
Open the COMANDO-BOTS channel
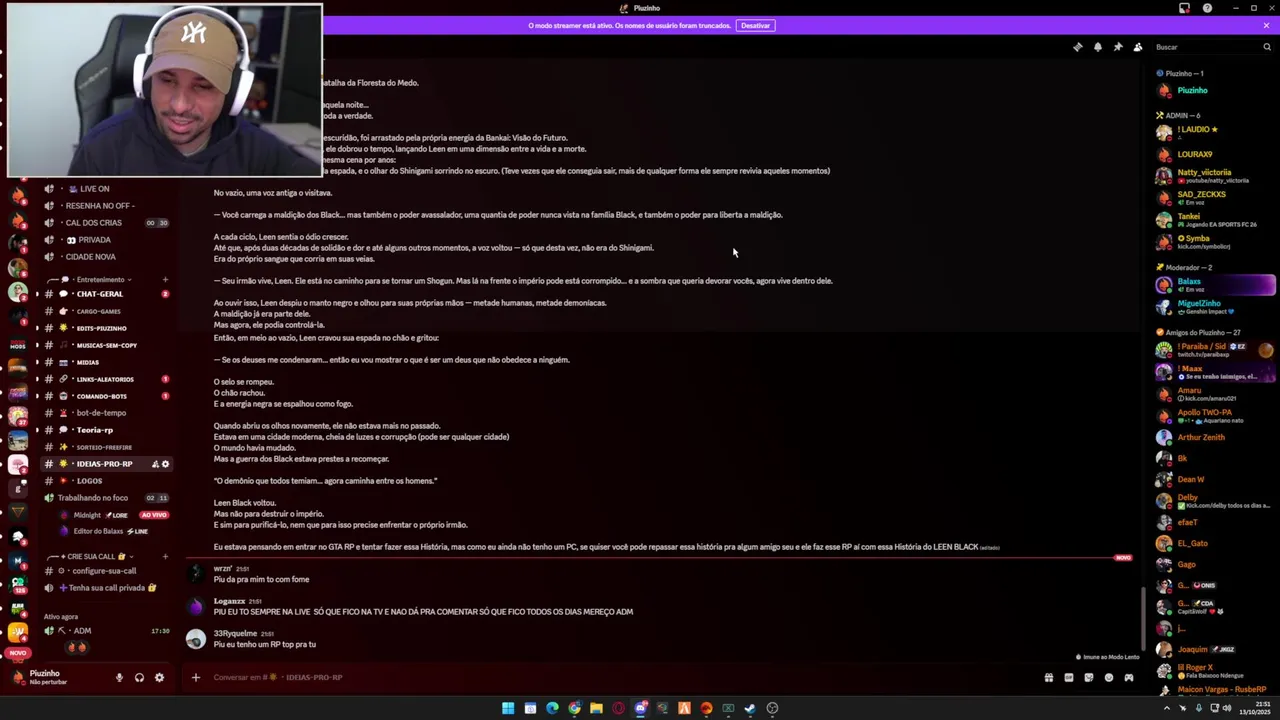pyautogui.click(x=105, y=396)
